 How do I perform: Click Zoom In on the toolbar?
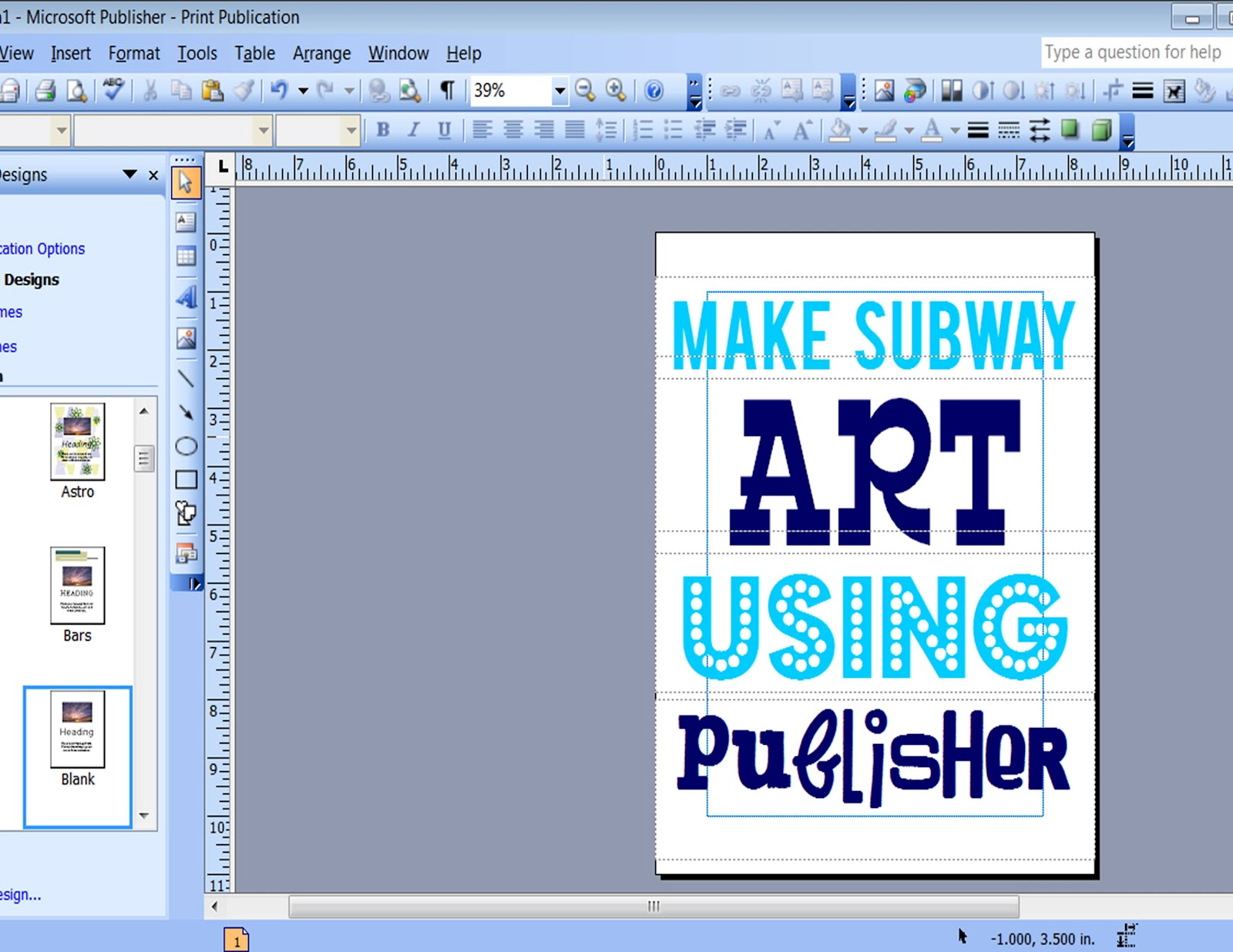615,90
